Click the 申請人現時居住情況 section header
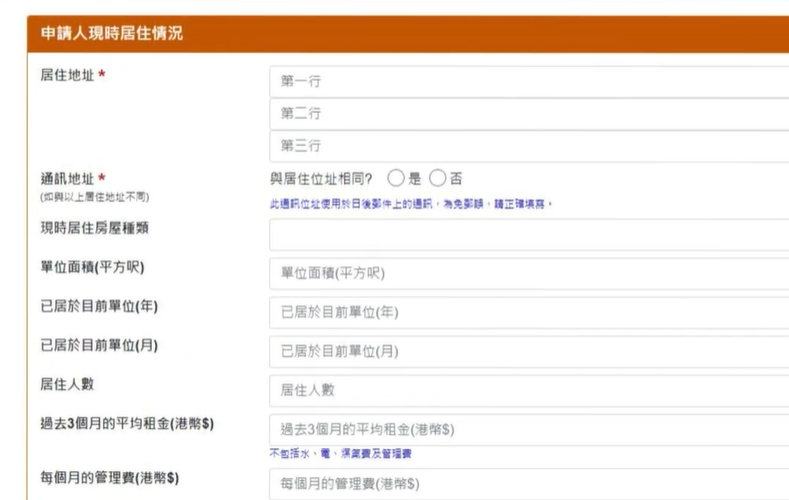 111,34
